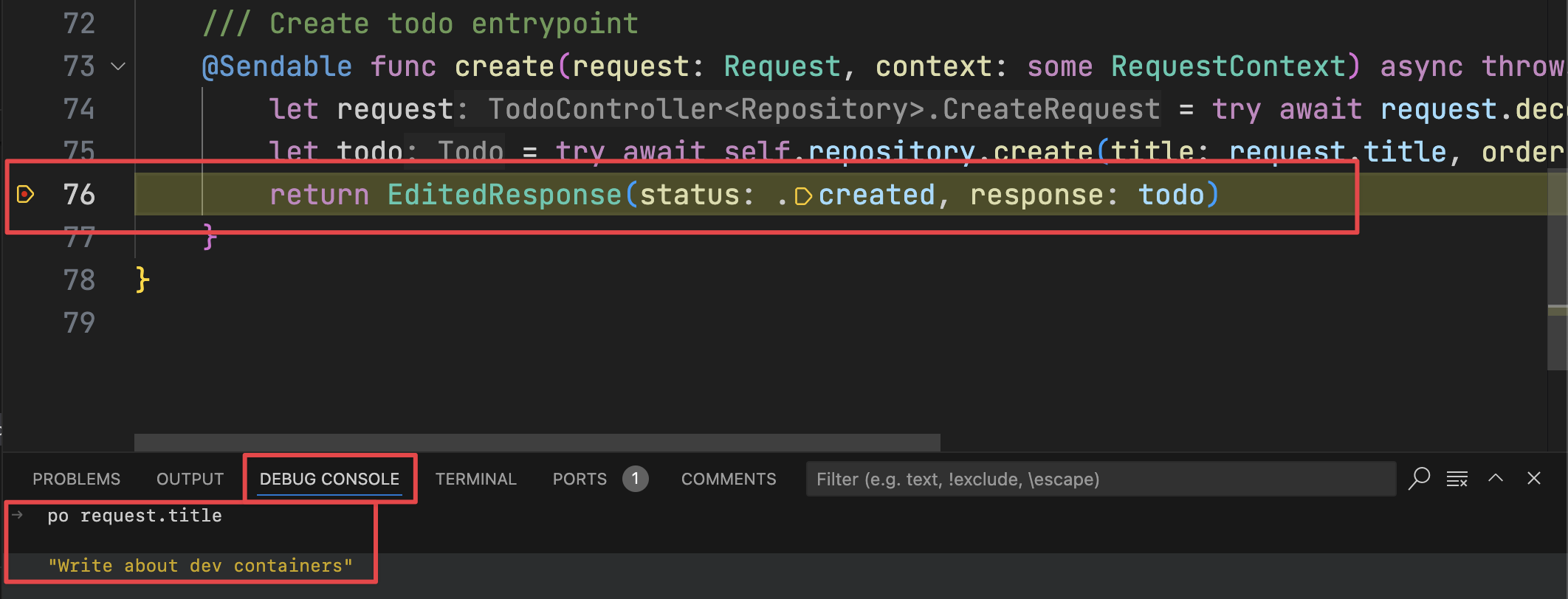Image resolution: width=1568 pixels, height=599 pixels.
Task: Go to the PORTS tab
Action: pyautogui.click(x=580, y=479)
